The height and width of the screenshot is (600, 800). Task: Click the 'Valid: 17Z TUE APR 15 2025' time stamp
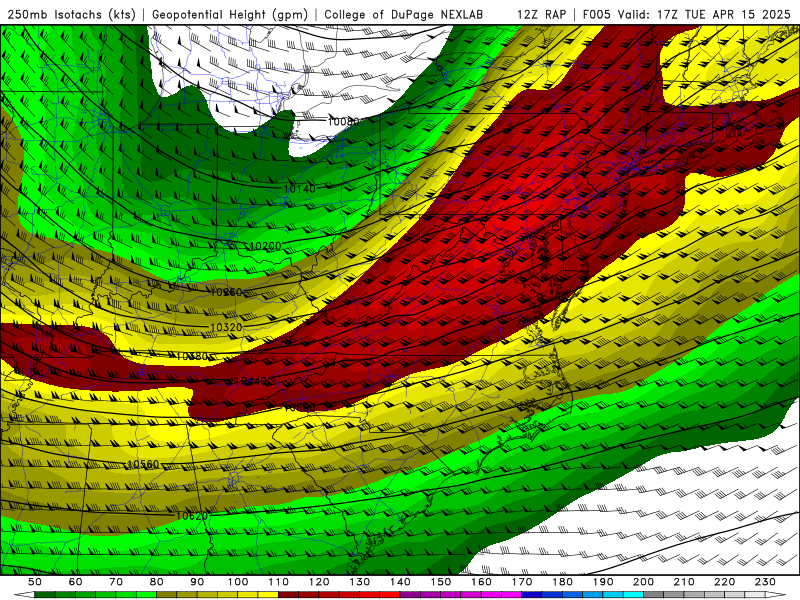[704, 15]
